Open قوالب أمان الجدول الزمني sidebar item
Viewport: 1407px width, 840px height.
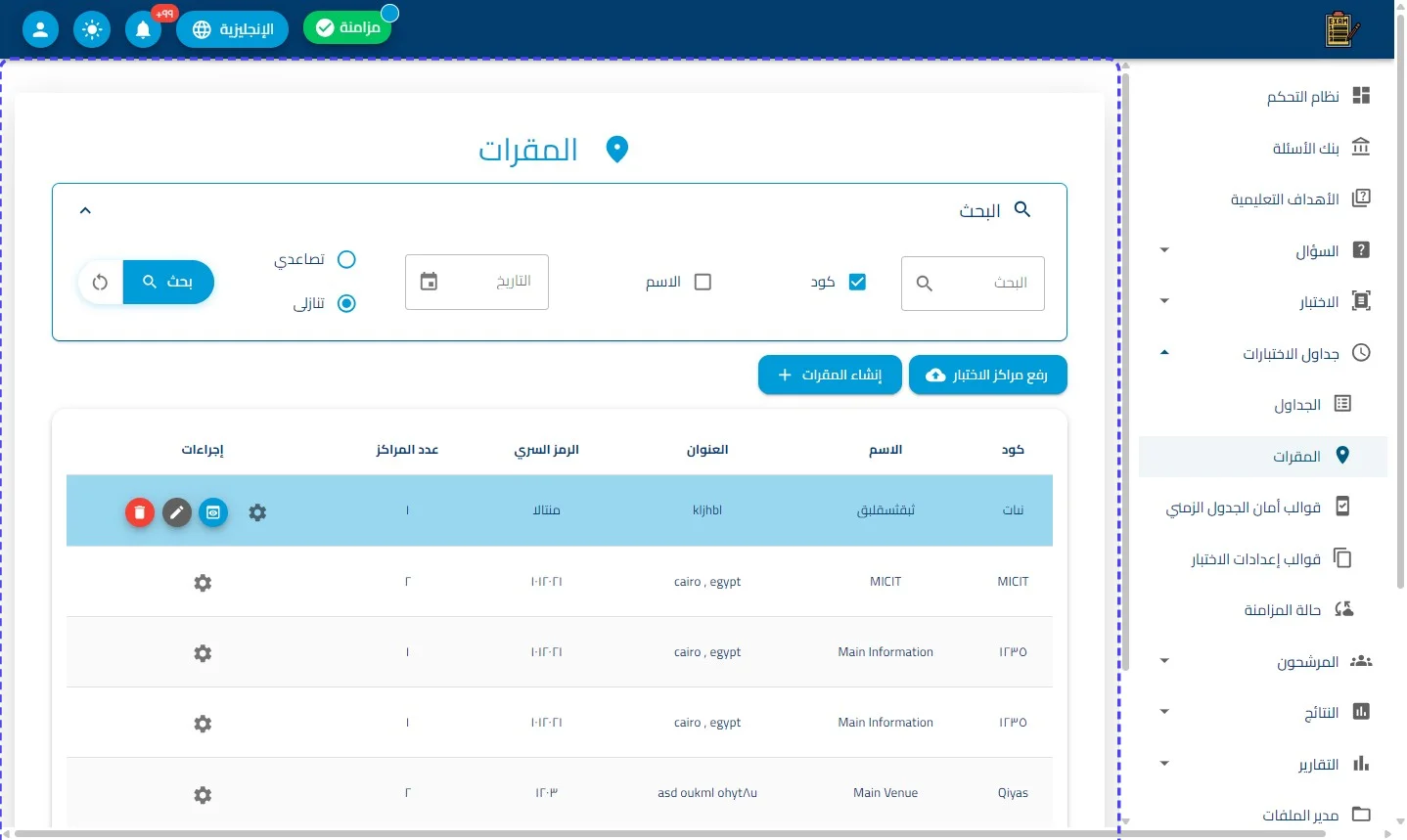(x=1263, y=508)
